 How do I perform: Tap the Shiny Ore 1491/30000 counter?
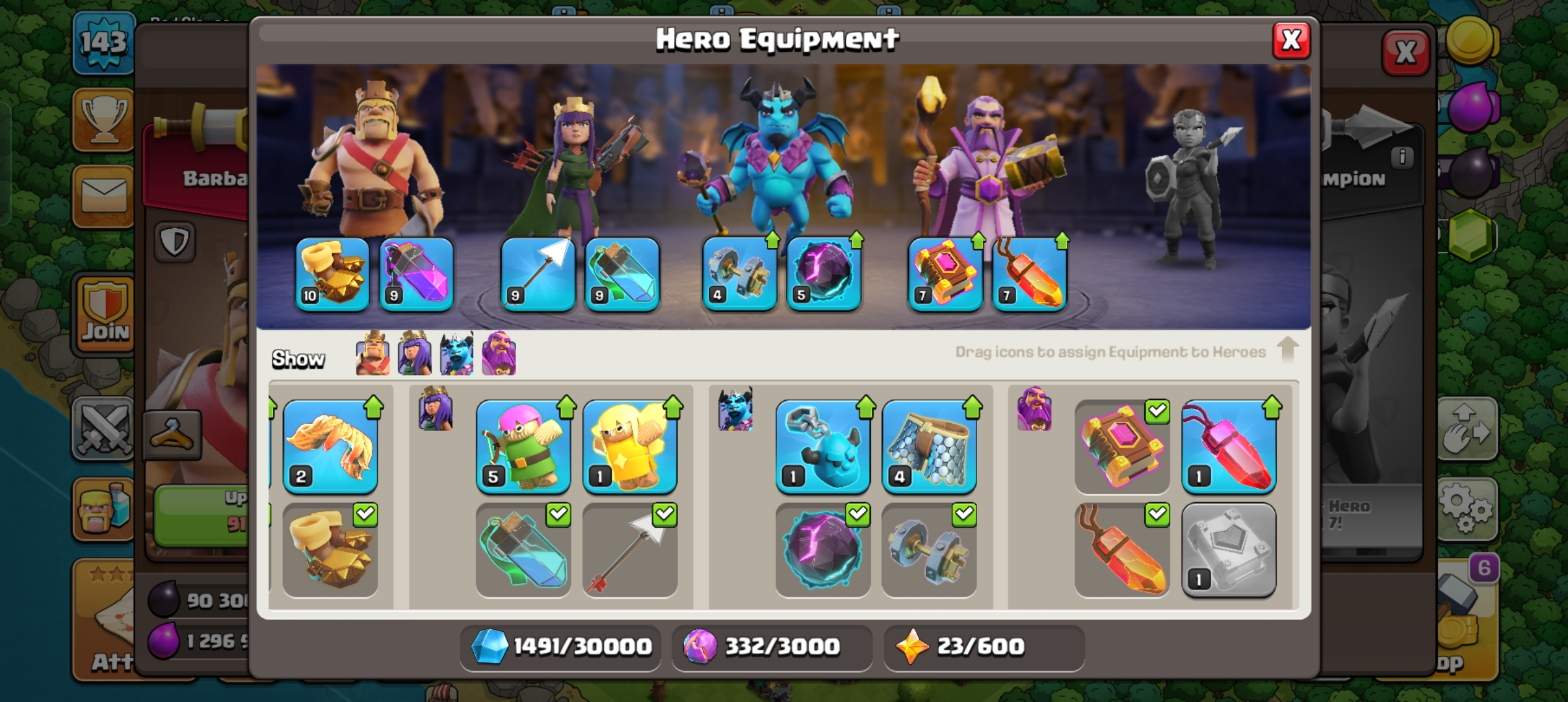click(560, 647)
